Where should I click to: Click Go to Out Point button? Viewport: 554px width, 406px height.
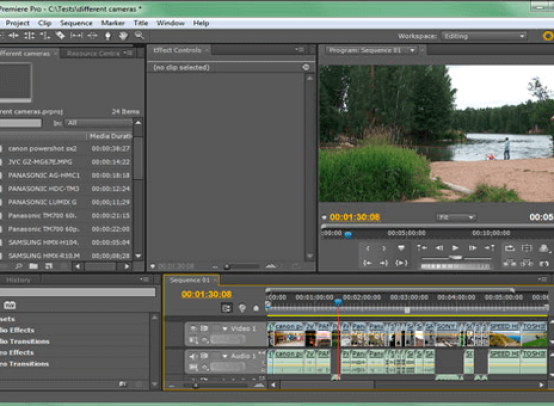(384, 263)
